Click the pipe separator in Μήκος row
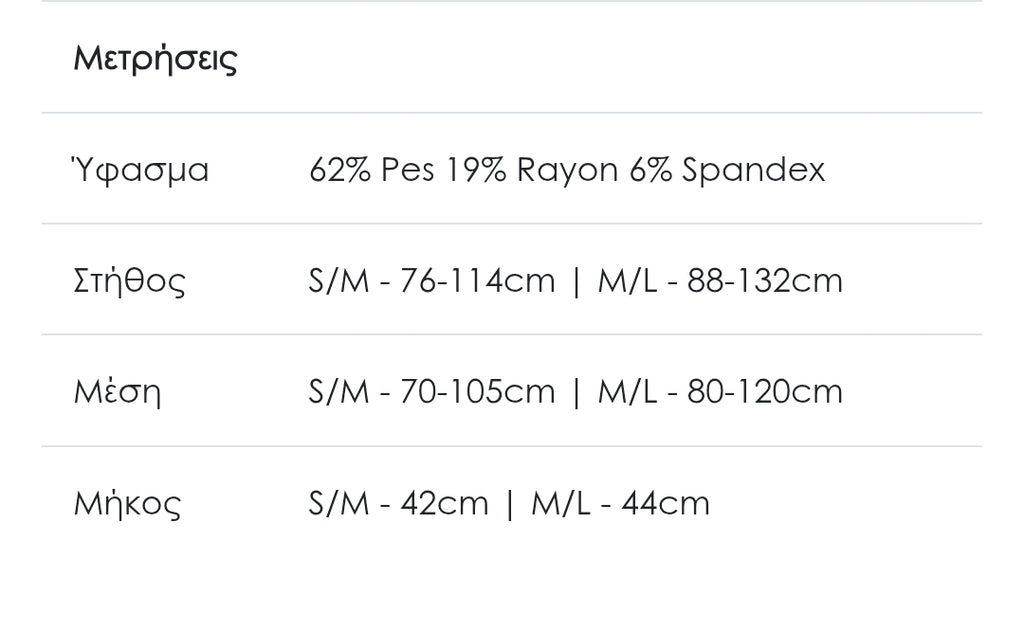The width and height of the screenshot is (1024, 631). coord(509,502)
